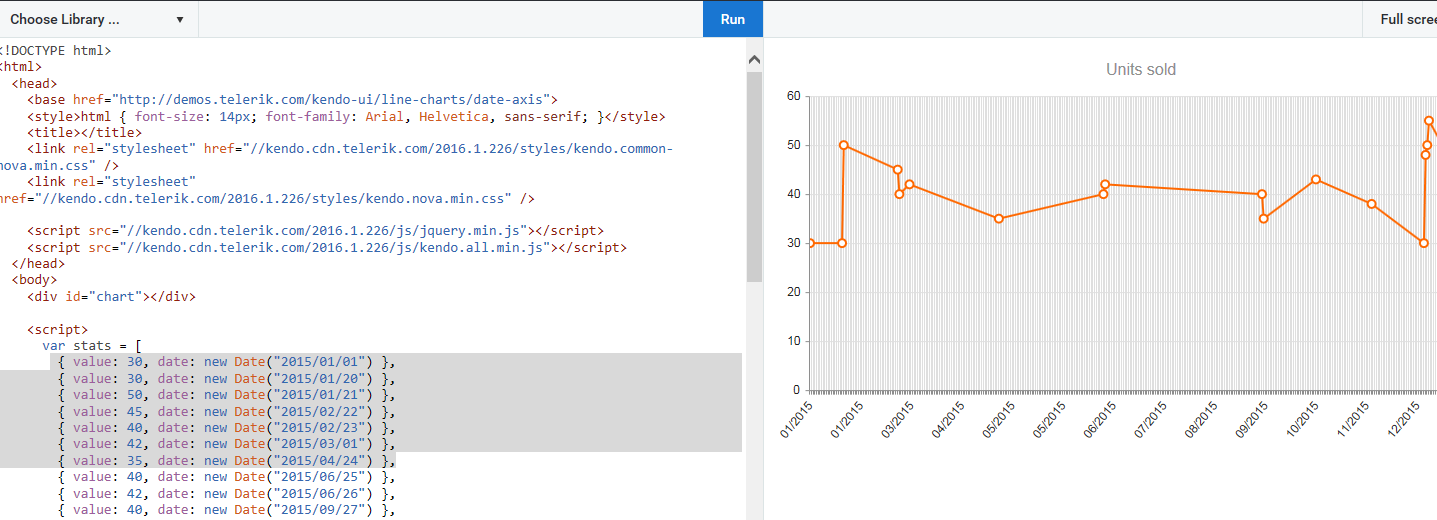Click the code editor scroll-up arrow
This screenshot has height=520, width=1437.
(x=754, y=60)
